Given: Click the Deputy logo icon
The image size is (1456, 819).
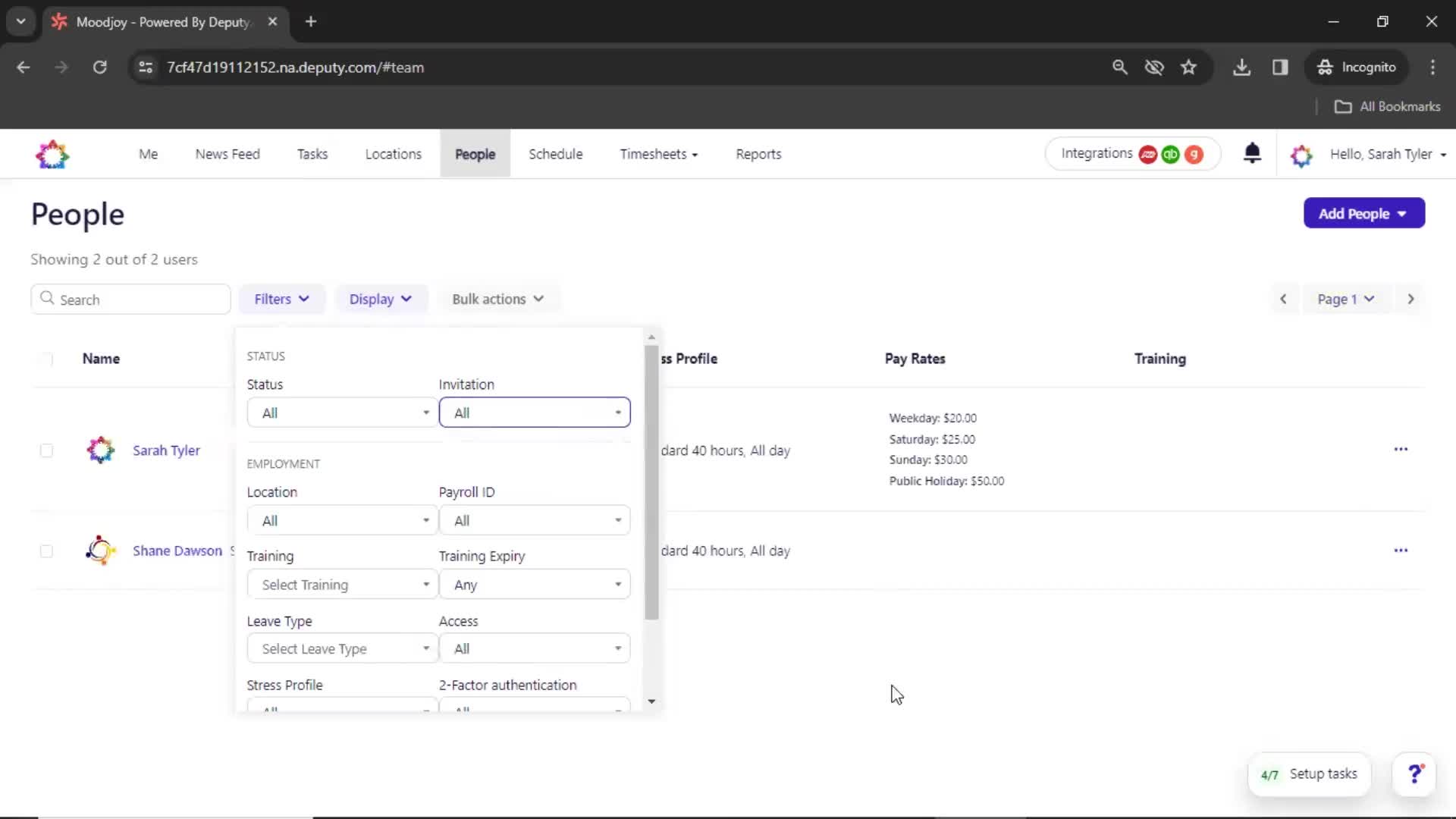Looking at the screenshot, I should click(53, 155).
